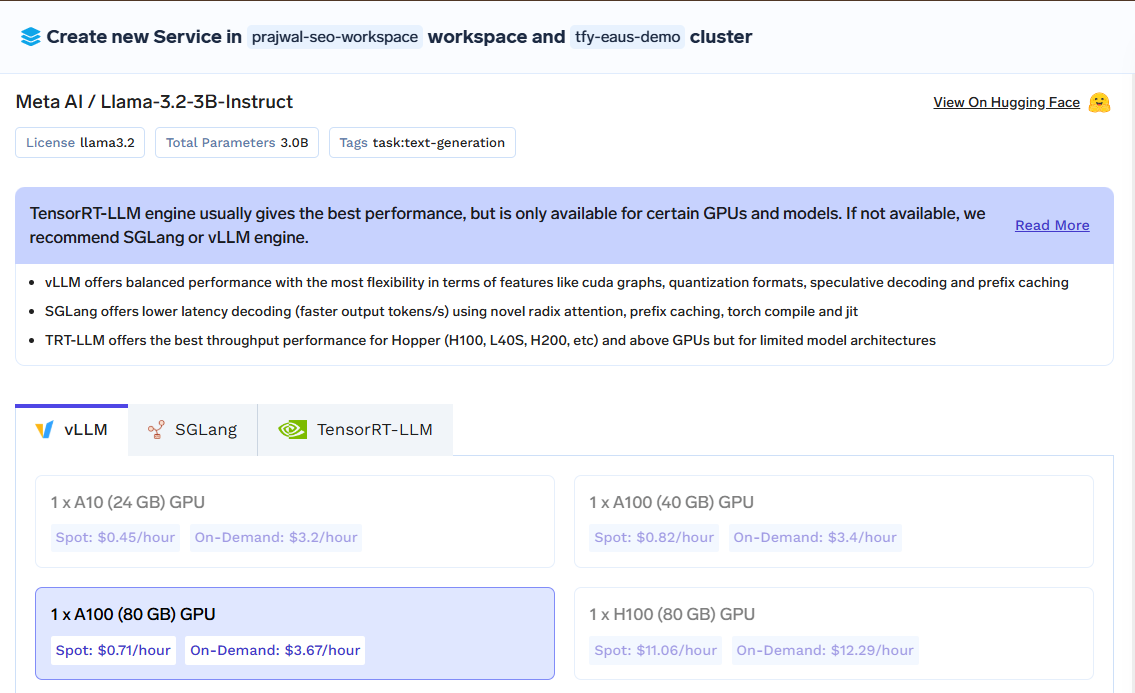Click the Total Parameters 3.0B badge
The image size is (1135, 693).
click(x=237, y=143)
